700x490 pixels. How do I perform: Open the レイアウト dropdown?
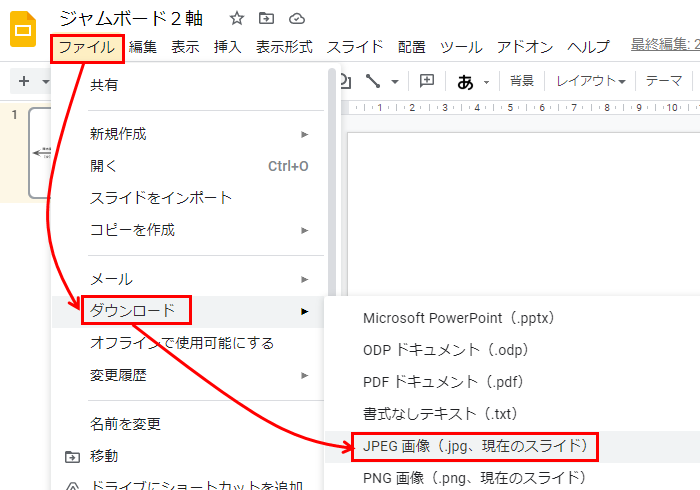(x=590, y=81)
